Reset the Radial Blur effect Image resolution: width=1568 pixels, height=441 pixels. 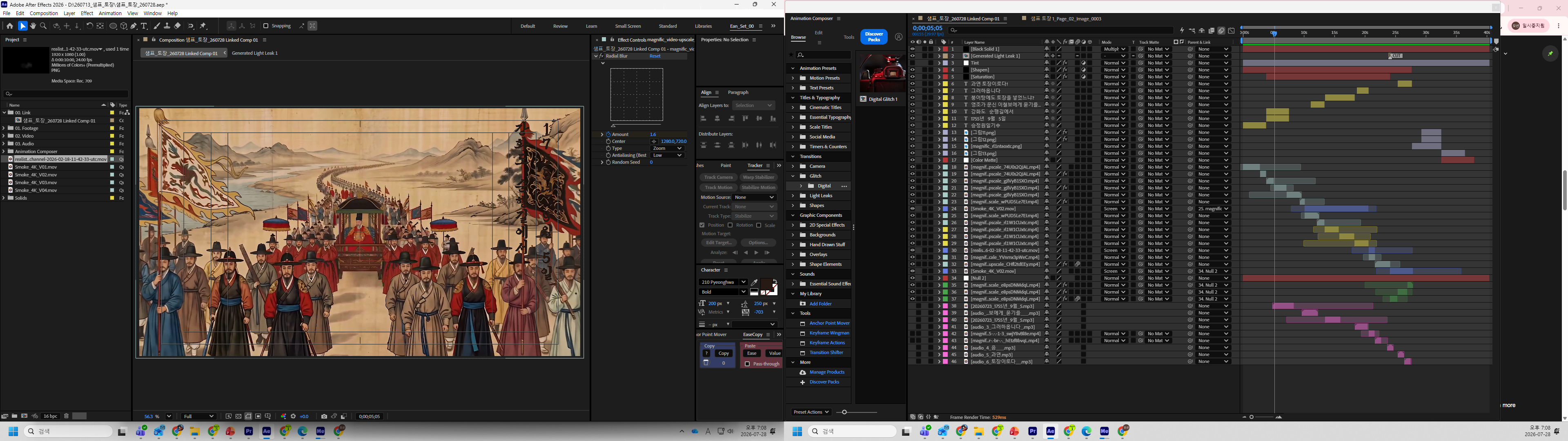pyautogui.click(x=655, y=56)
